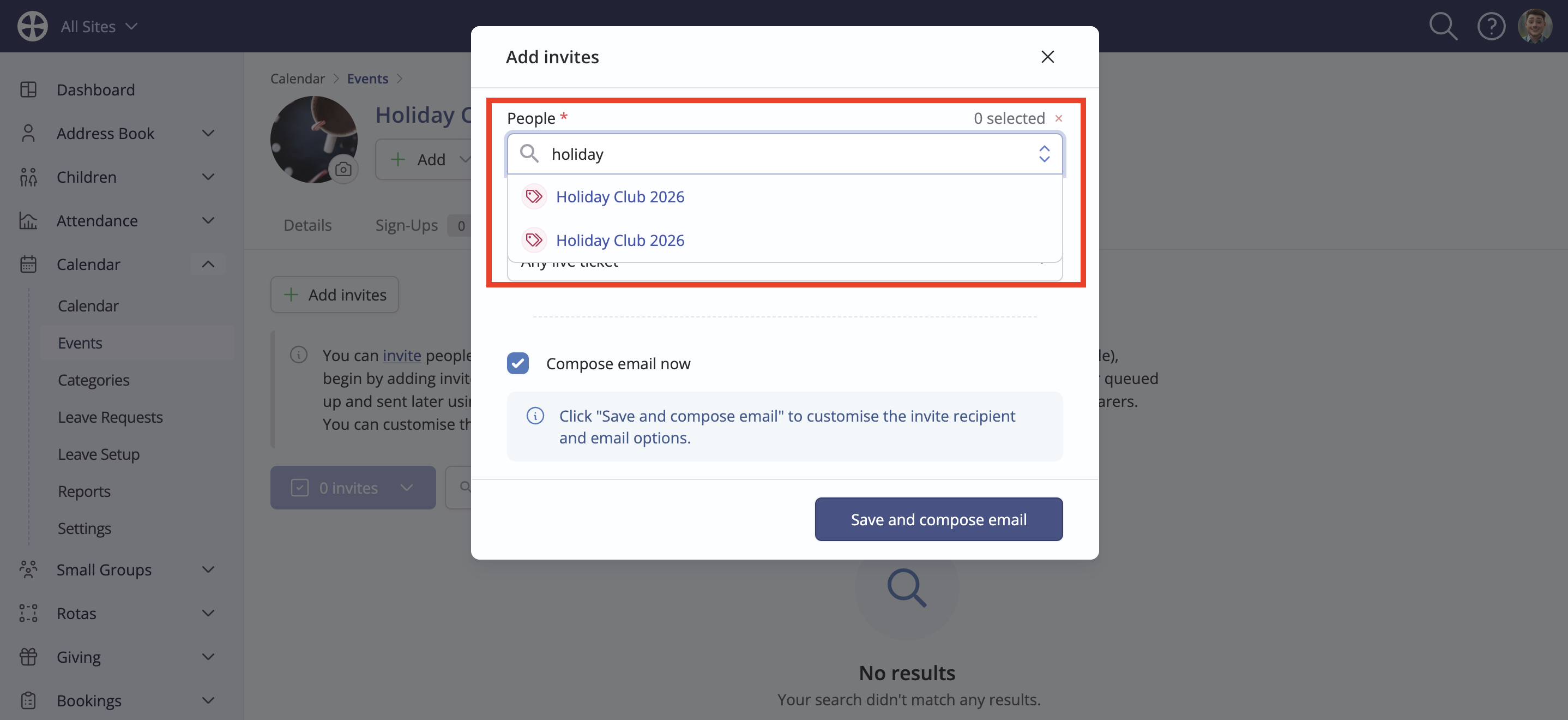This screenshot has width=1568, height=720.
Task: Clear selected people with red x
Action: tap(1059, 118)
